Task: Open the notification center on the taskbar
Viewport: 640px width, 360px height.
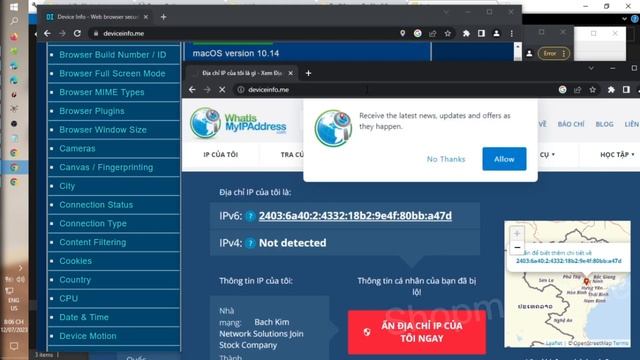Action: click(14, 346)
